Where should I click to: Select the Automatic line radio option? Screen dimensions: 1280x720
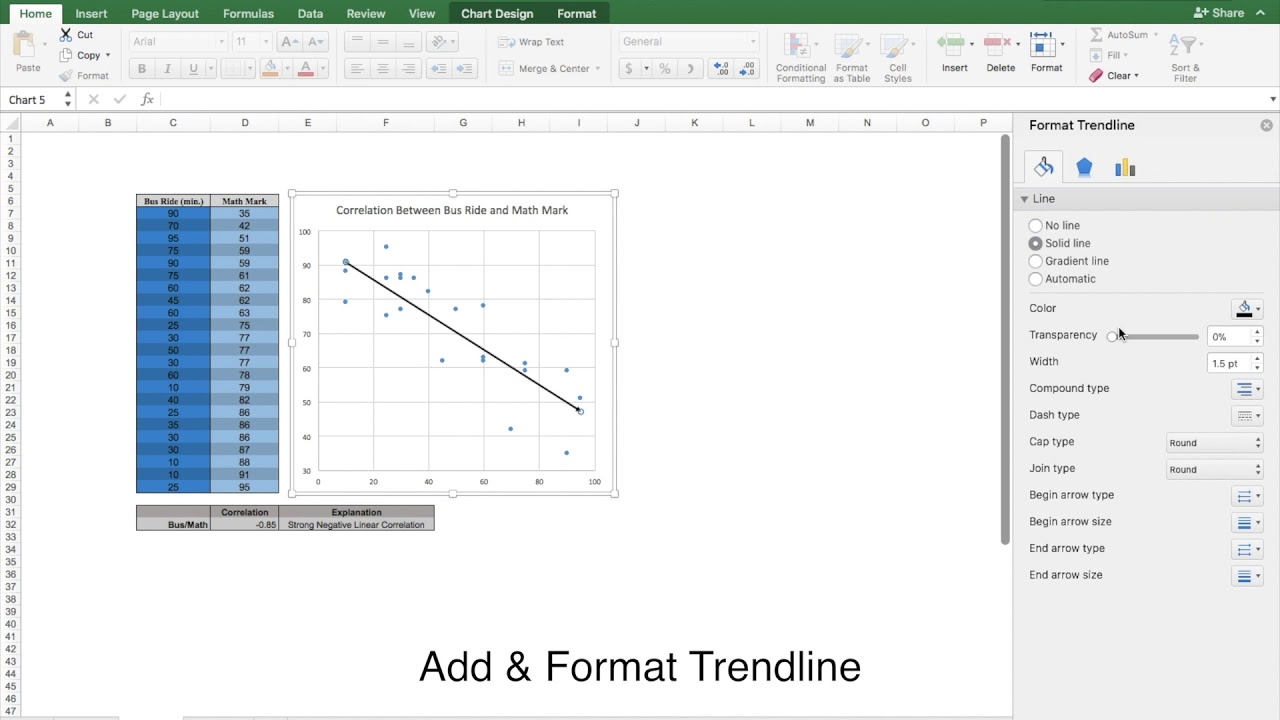(1035, 279)
